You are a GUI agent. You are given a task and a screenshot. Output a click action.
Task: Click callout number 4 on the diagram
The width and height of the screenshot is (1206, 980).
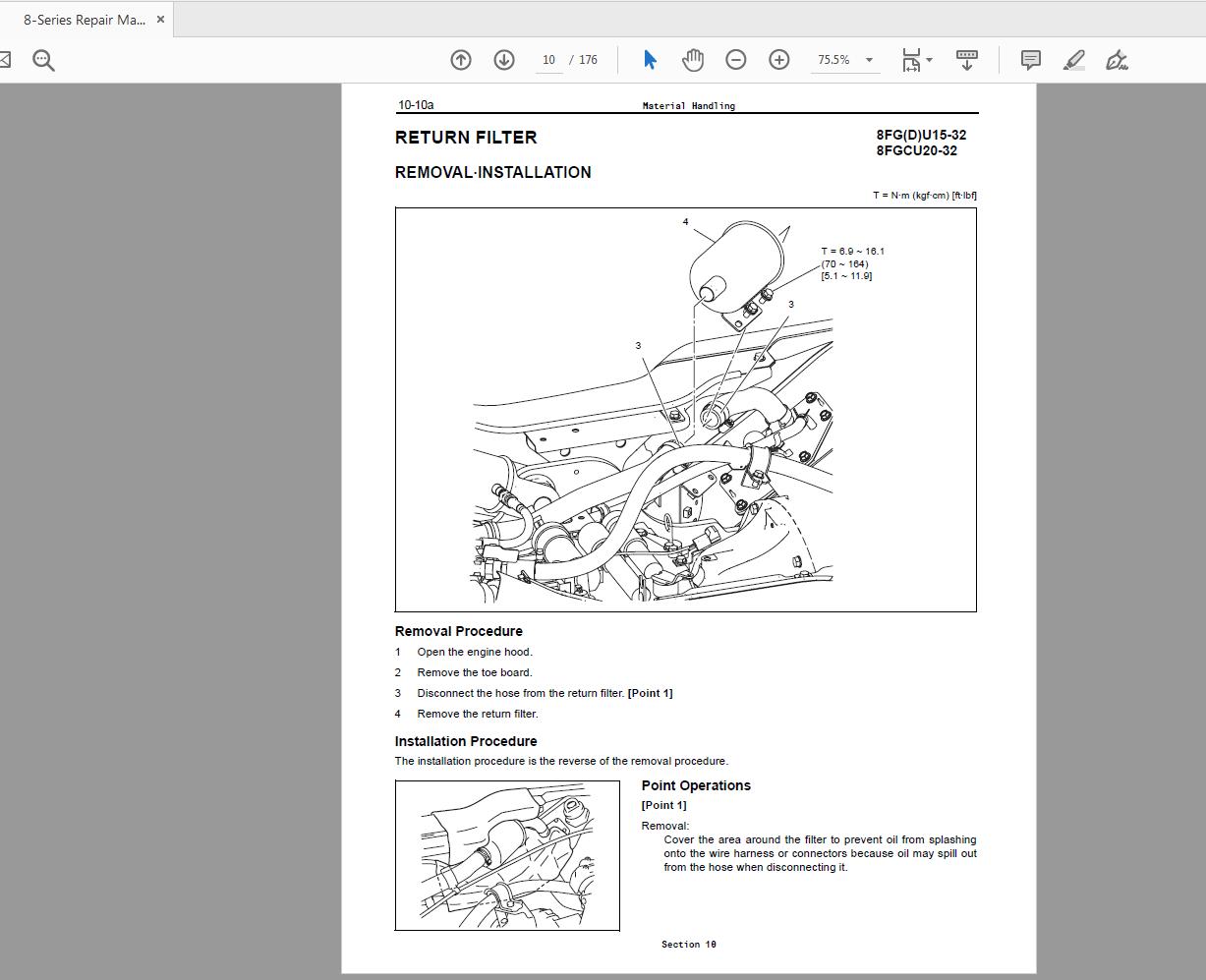pyautogui.click(x=686, y=222)
